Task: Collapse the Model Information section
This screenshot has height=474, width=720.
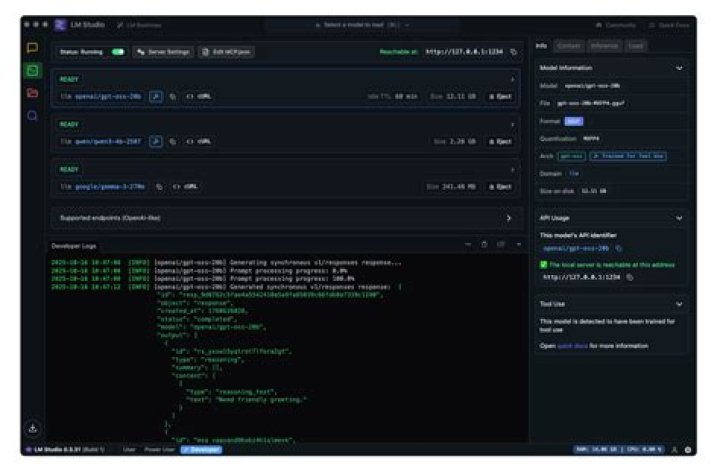Action: (x=679, y=68)
